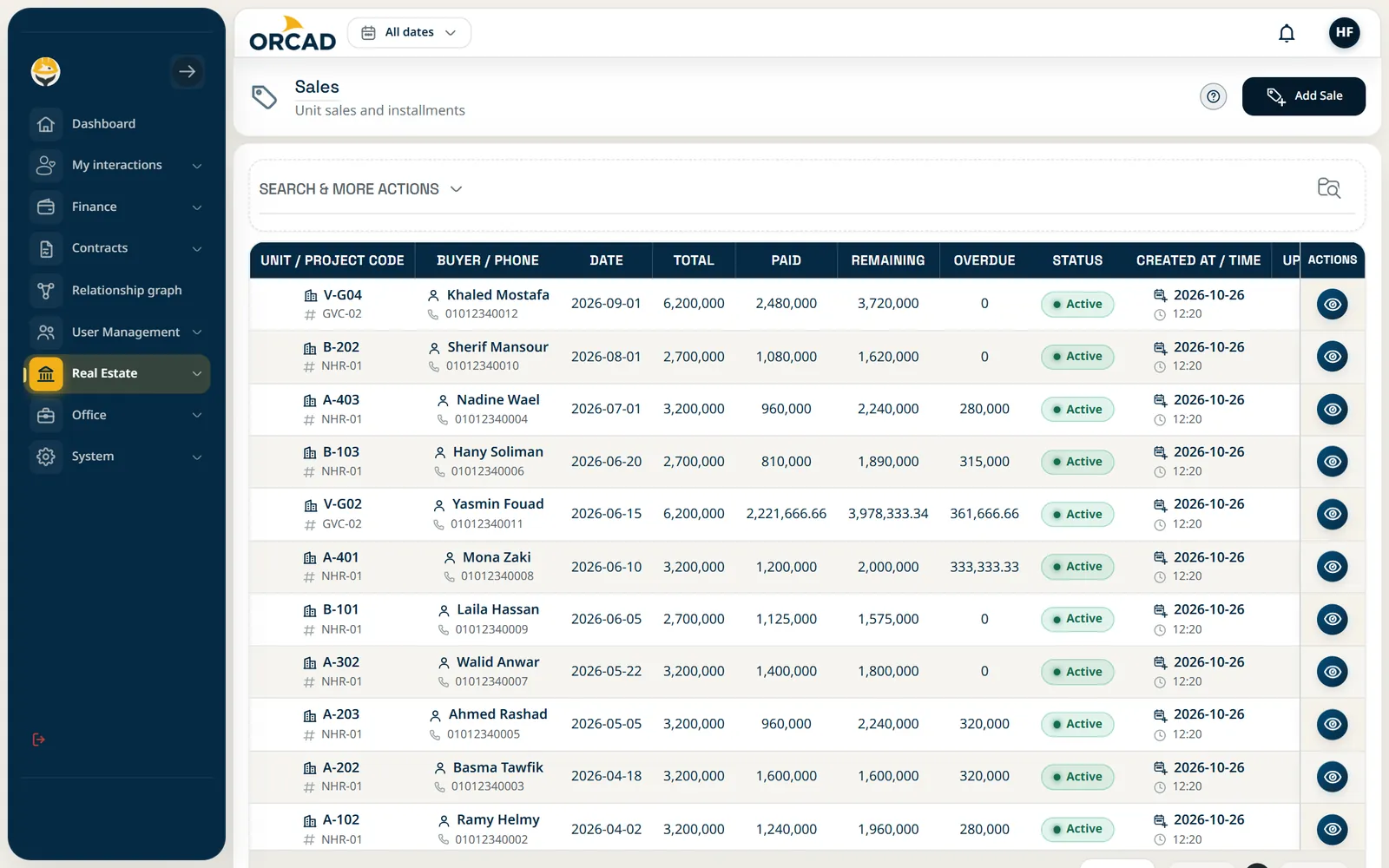The height and width of the screenshot is (868, 1389).
Task: Expand Search & More Actions panel
Action: (360, 189)
